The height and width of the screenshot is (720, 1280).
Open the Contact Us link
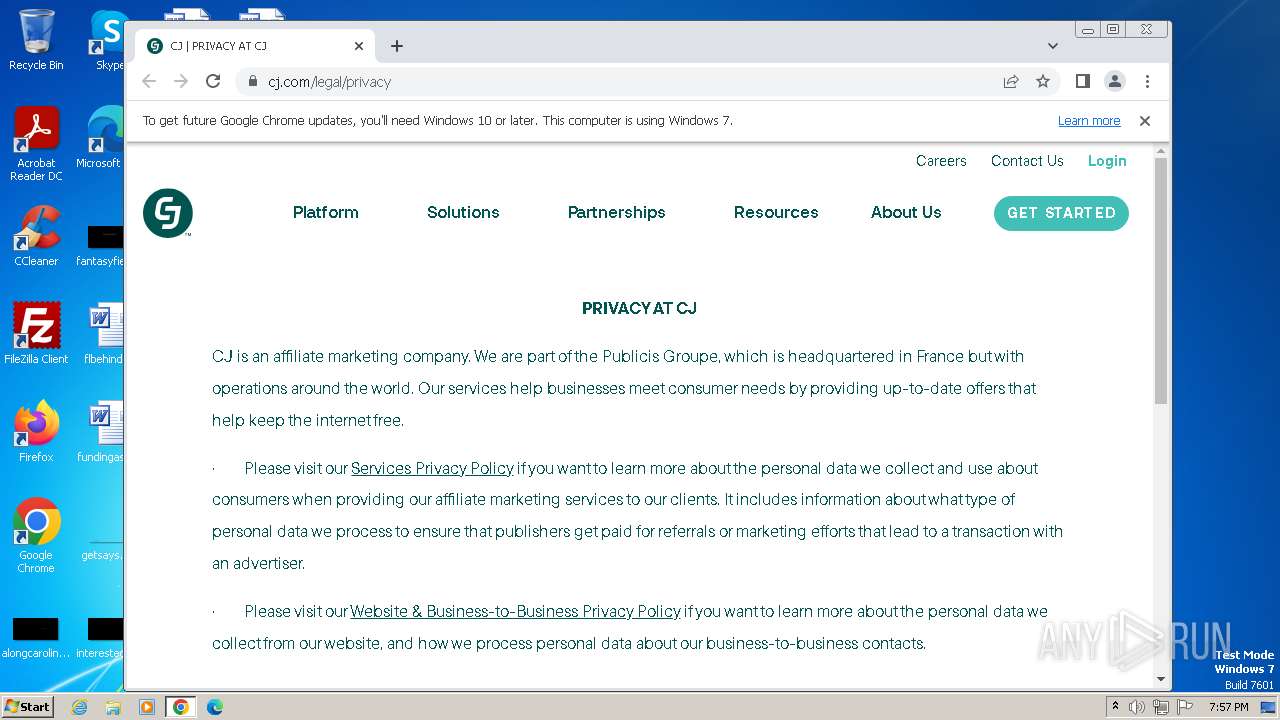1027,161
